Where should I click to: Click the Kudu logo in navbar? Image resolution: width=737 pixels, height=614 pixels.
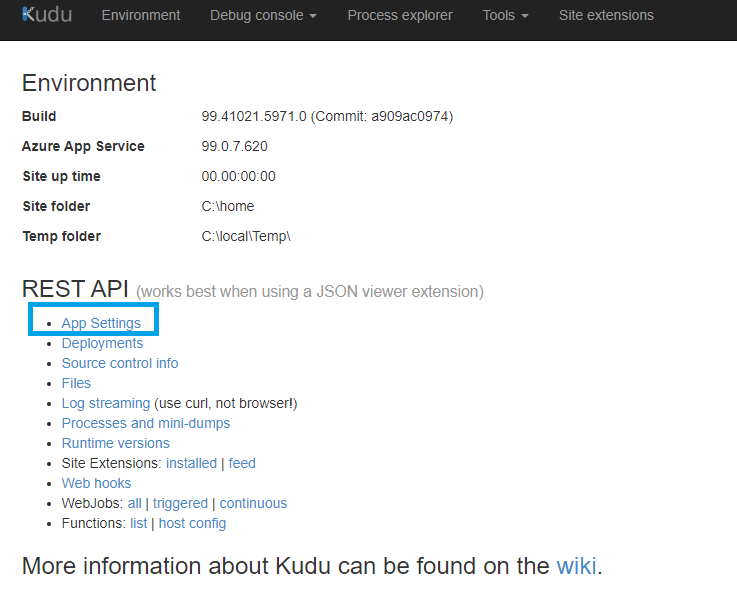pyautogui.click(x=48, y=15)
